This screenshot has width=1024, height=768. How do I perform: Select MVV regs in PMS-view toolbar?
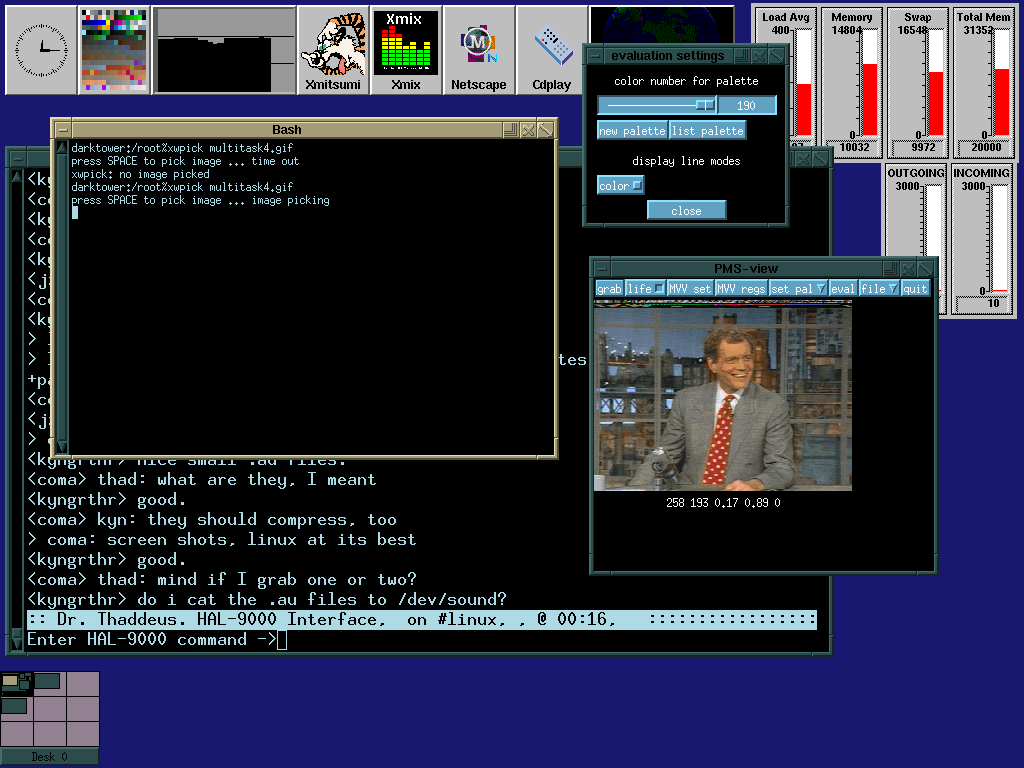tap(740, 288)
